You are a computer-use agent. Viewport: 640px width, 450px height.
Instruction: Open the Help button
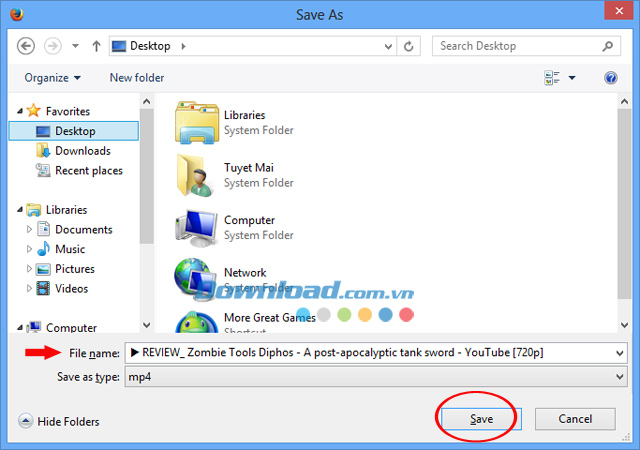(611, 78)
